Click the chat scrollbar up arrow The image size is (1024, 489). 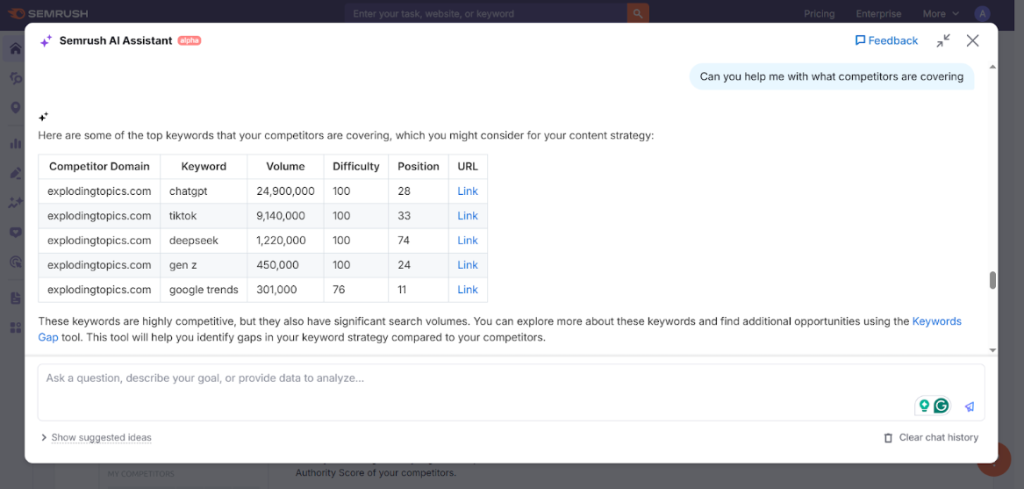click(x=993, y=67)
